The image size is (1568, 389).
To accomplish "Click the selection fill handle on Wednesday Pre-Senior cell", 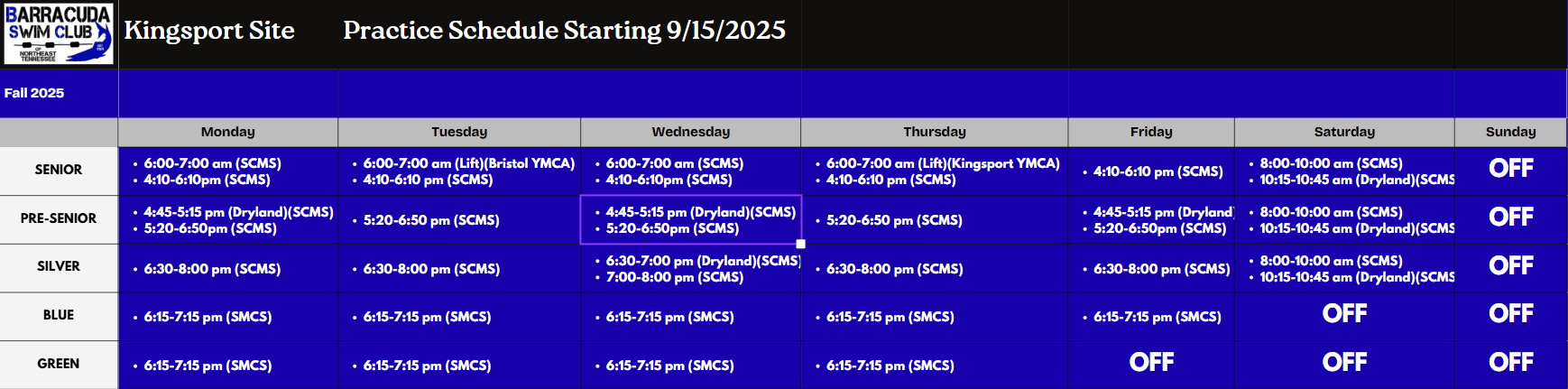I will coord(800,244).
